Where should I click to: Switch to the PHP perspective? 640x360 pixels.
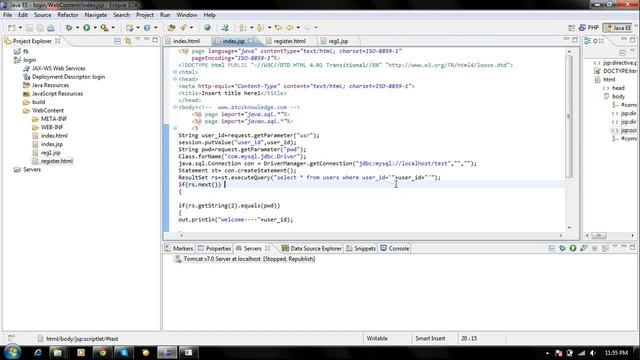click(x=589, y=28)
